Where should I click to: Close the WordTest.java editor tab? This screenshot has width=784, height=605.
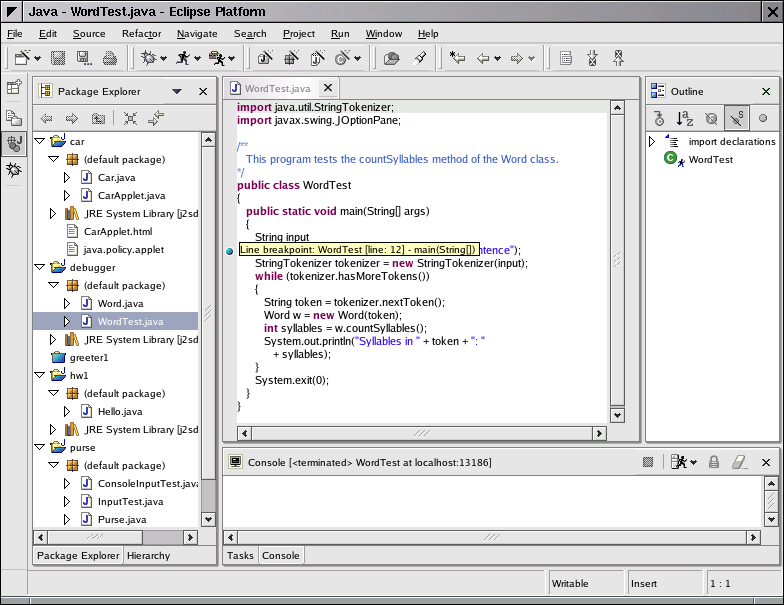point(327,88)
